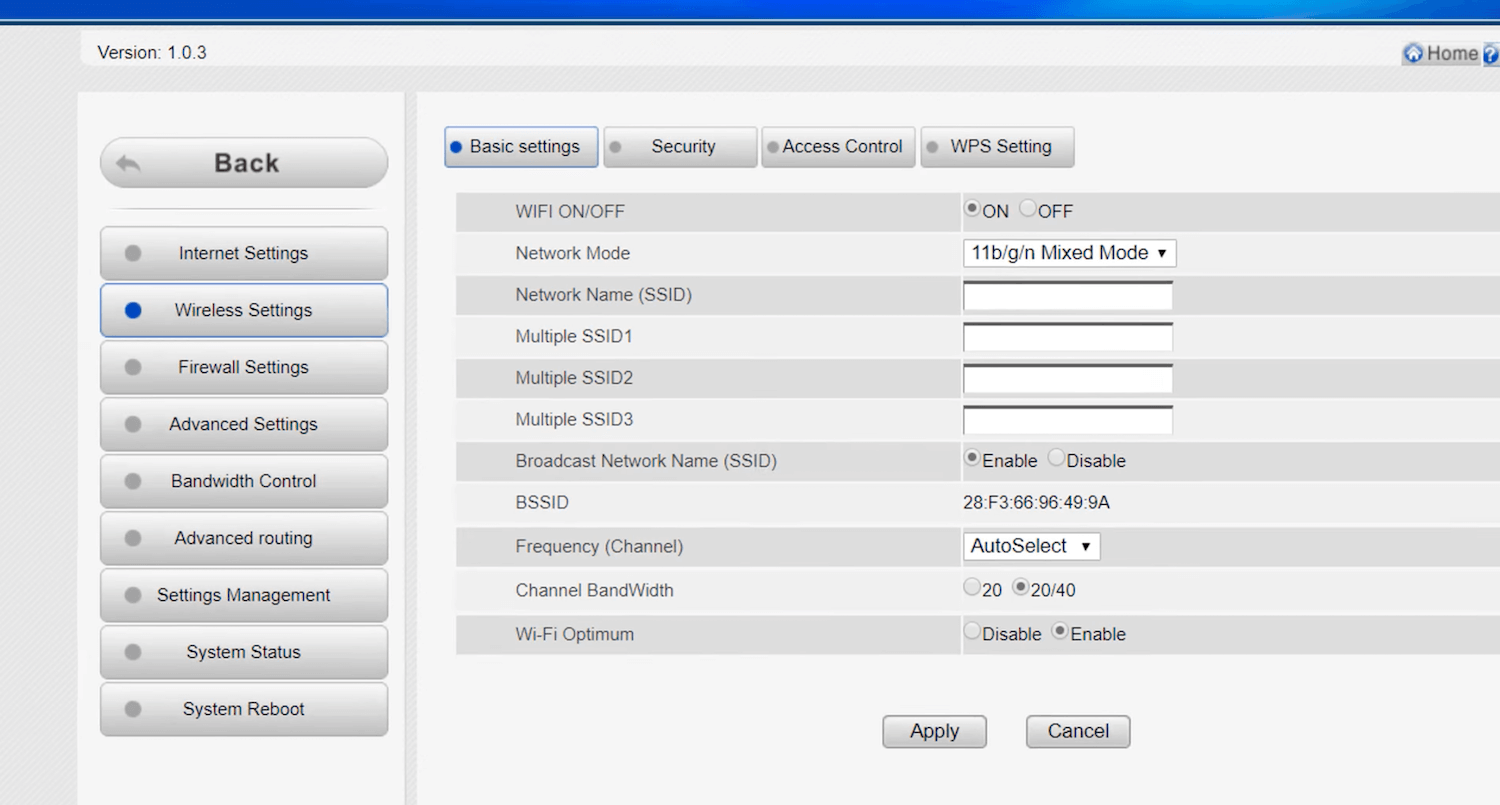Select System Reboot in the sidebar

(244, 709)
